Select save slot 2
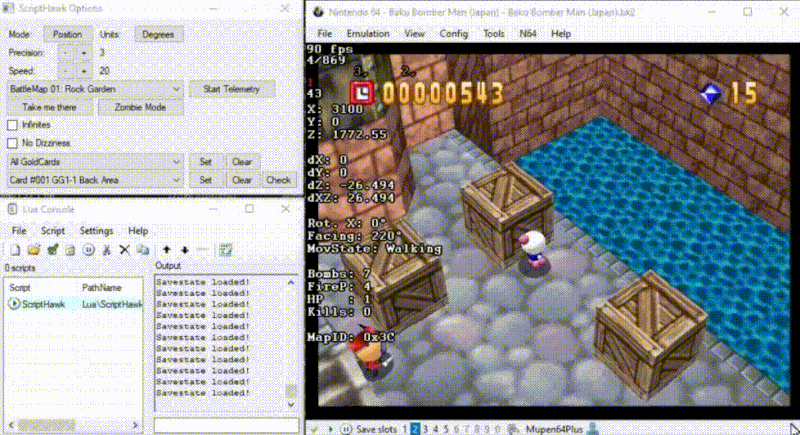This screenshot has height=435, width=800. click(x=415, y=429)
